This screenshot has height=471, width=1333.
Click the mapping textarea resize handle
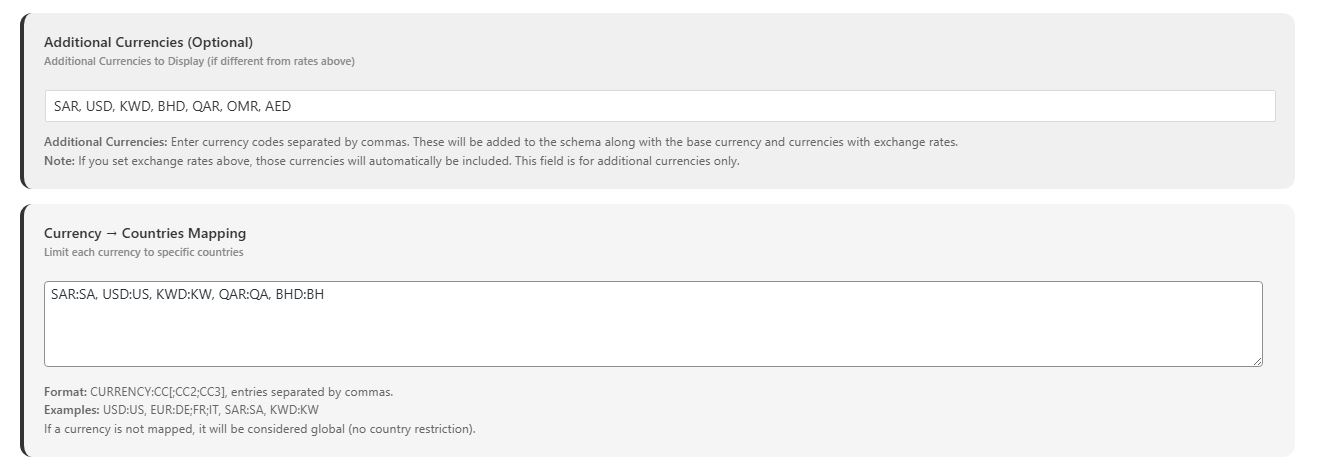[x=1256, y=360]
